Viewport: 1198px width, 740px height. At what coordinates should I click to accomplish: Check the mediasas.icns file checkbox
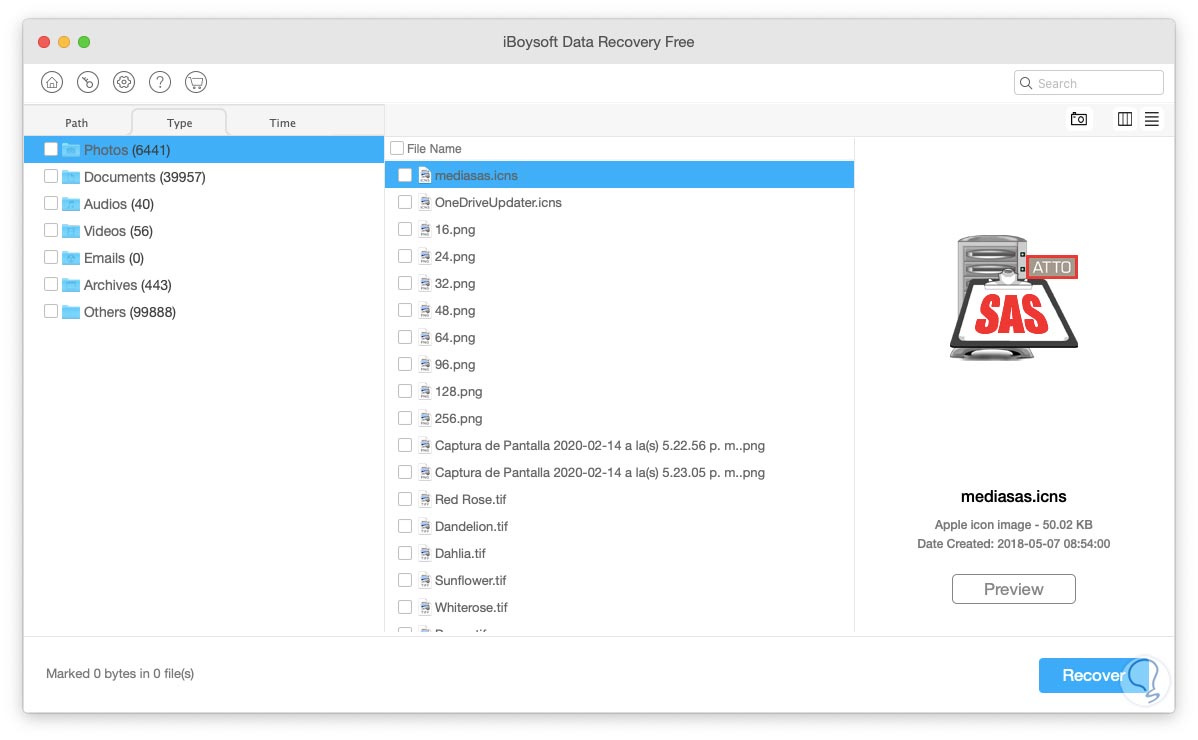[405, 175]
